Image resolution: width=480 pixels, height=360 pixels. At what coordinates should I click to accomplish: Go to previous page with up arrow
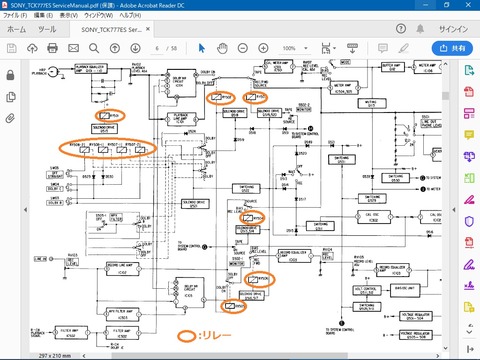click(115, 48)
